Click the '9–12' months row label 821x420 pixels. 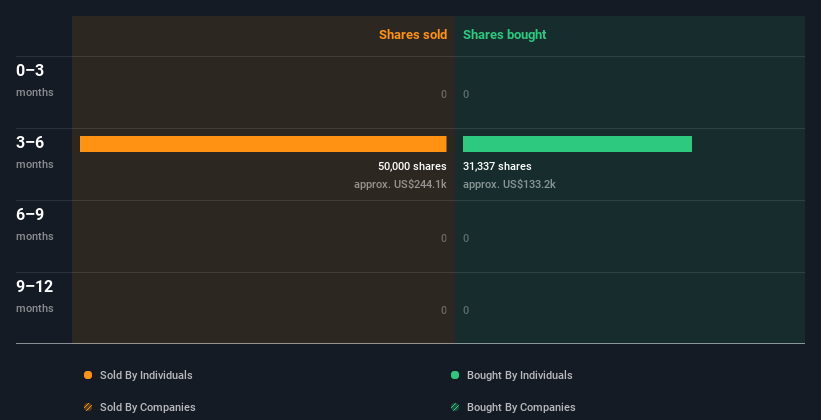35,286
